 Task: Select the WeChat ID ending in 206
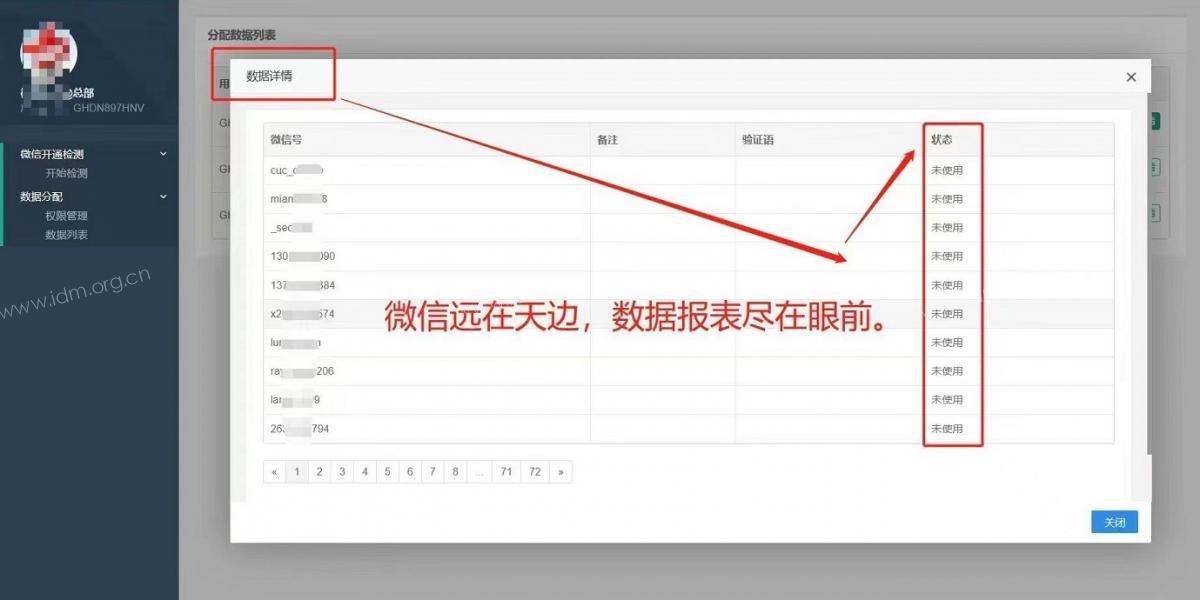(302, 371)
